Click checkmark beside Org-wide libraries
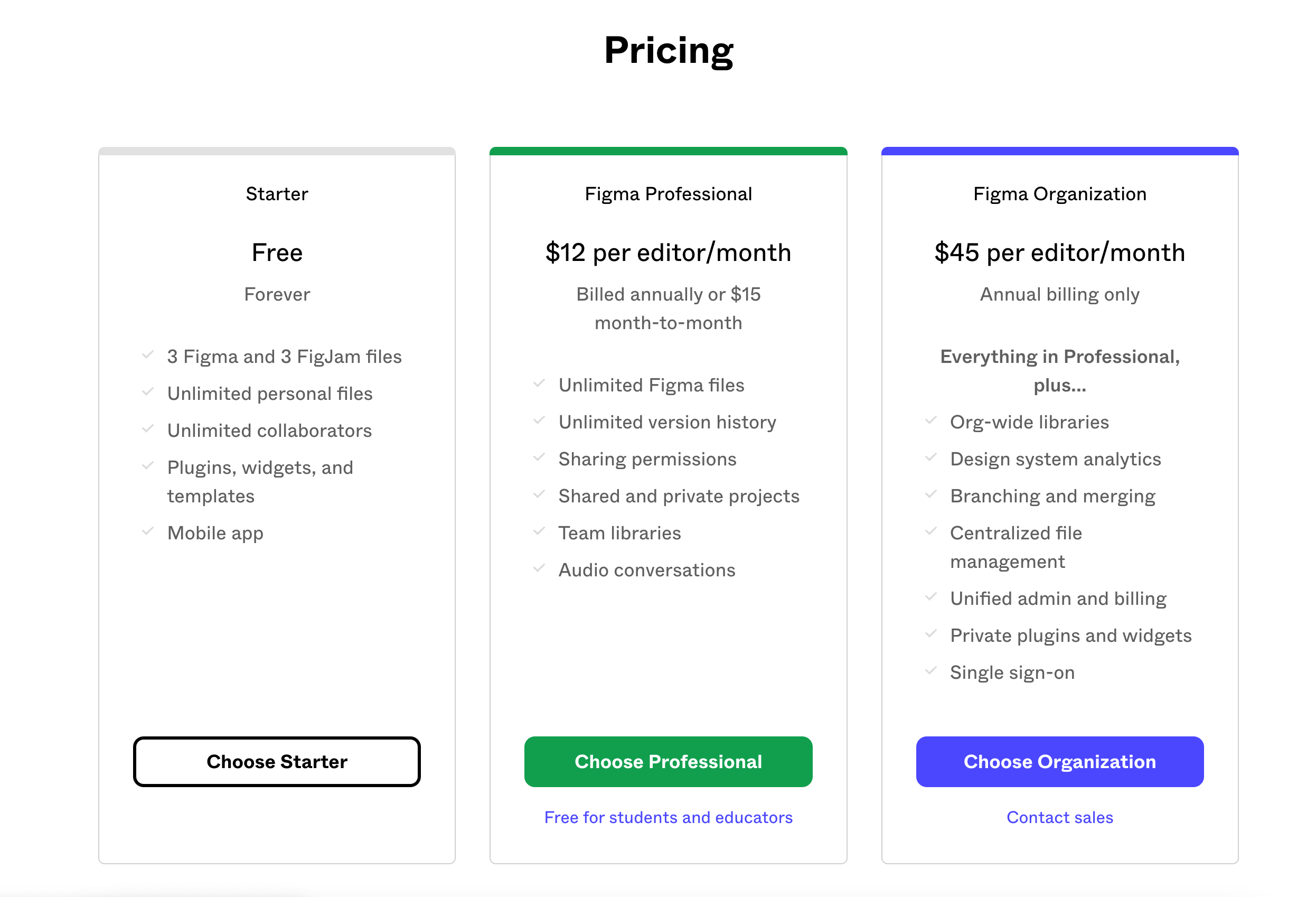 [930, 420]
